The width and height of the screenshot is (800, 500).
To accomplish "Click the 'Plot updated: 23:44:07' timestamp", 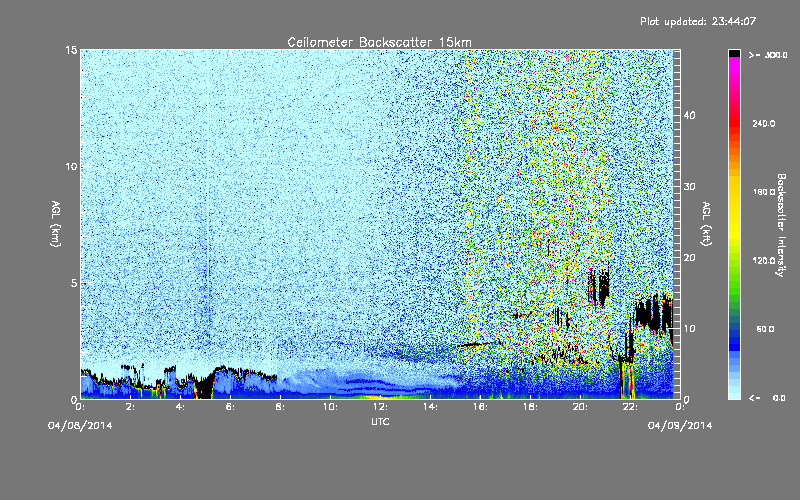I will [698, 21].
